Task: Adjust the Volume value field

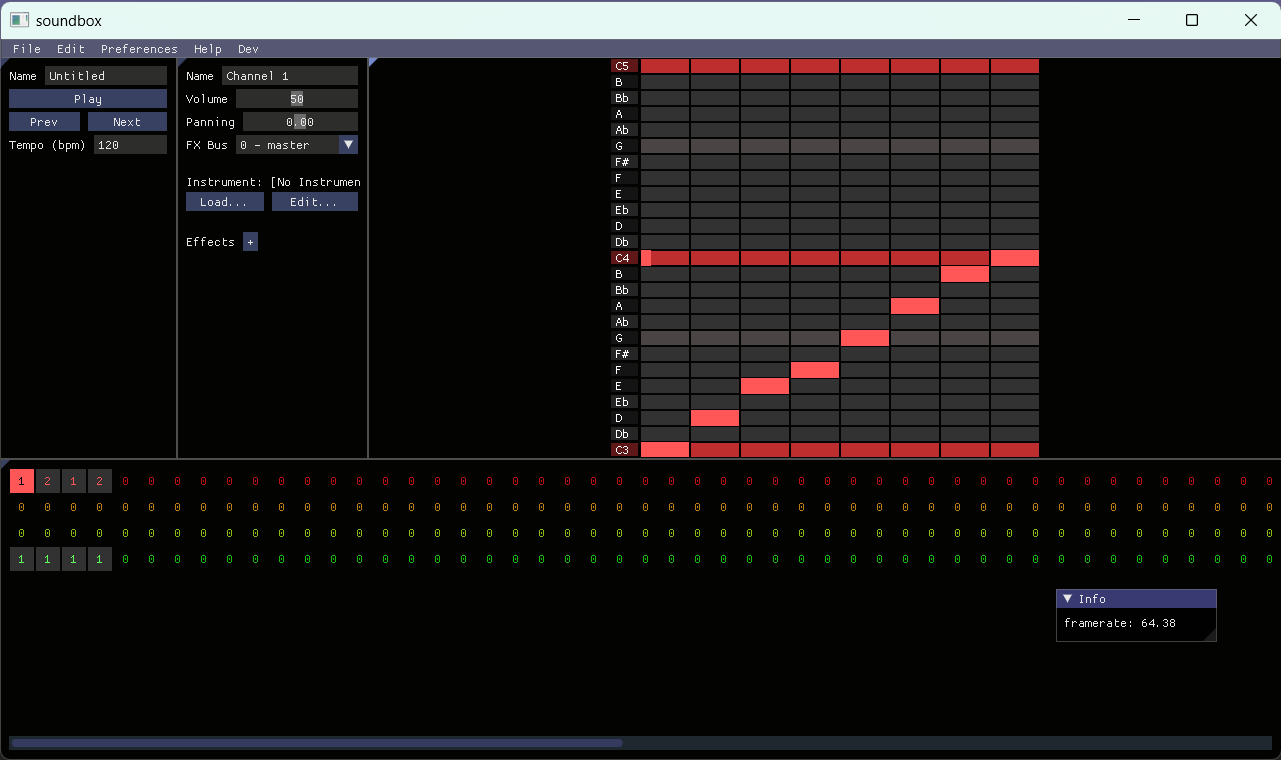Action: click(x=297, y=98)
